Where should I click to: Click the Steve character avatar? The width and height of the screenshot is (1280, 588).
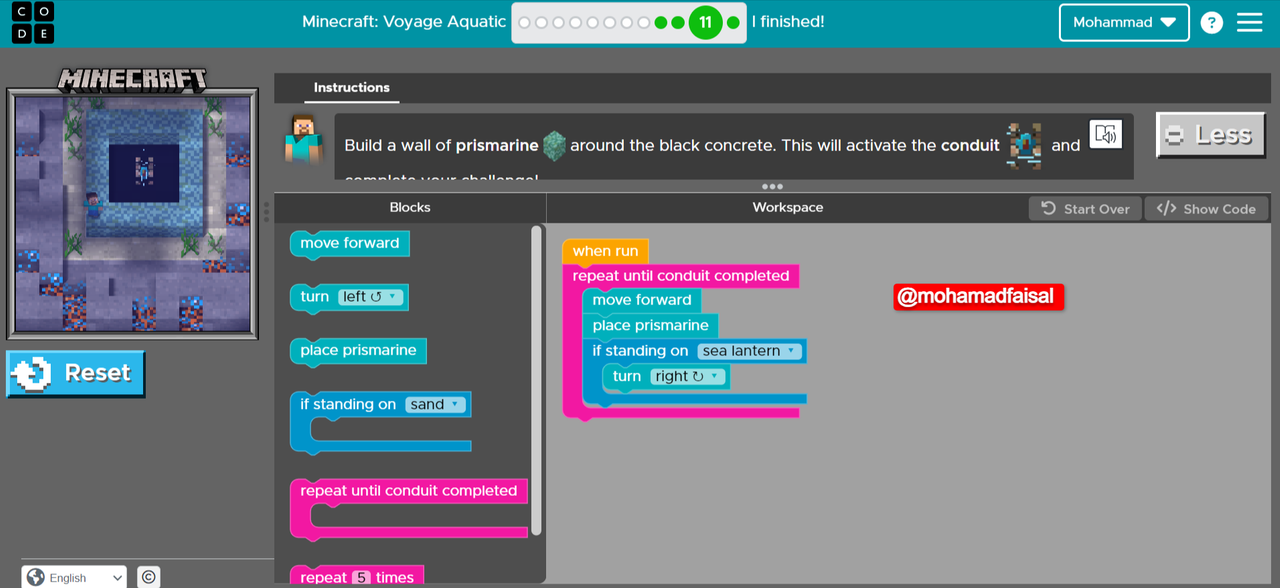302,139
